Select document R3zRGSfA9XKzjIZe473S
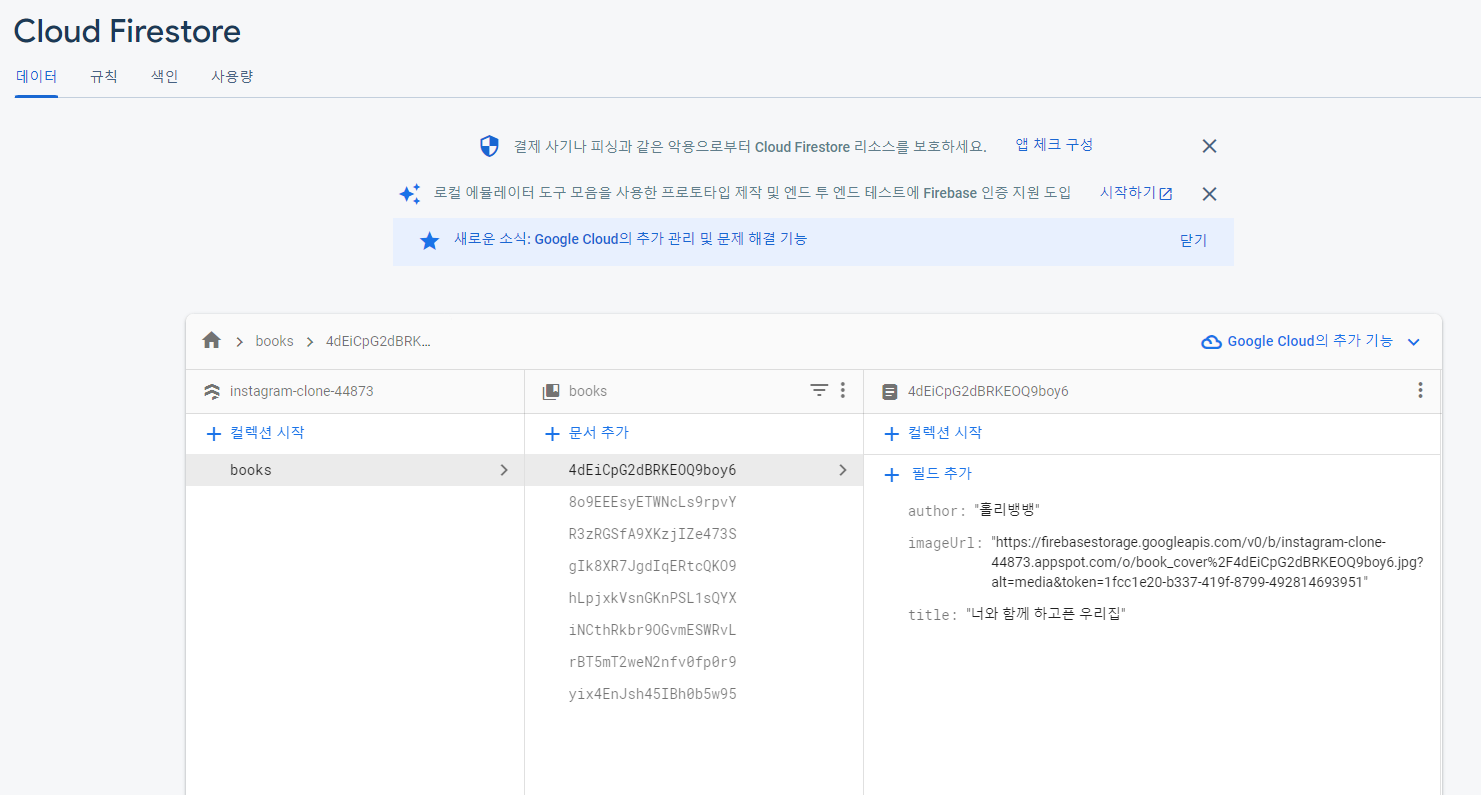The height and width of the screenshot is (795, 1481). (694, 534)
